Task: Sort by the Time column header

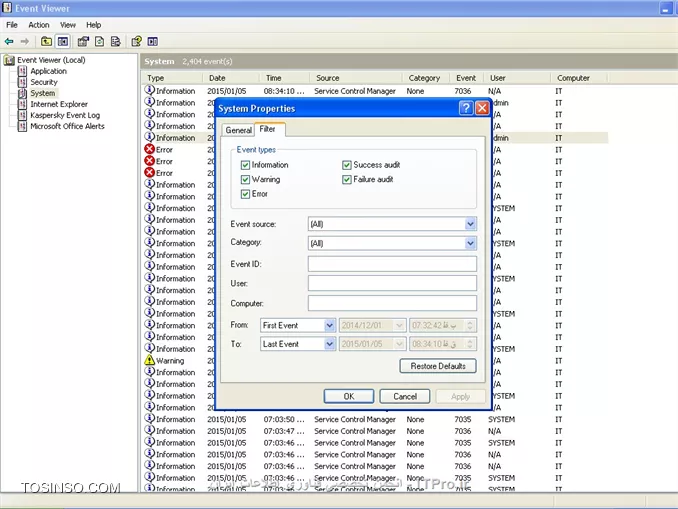Action: click(x=285, y=78)
